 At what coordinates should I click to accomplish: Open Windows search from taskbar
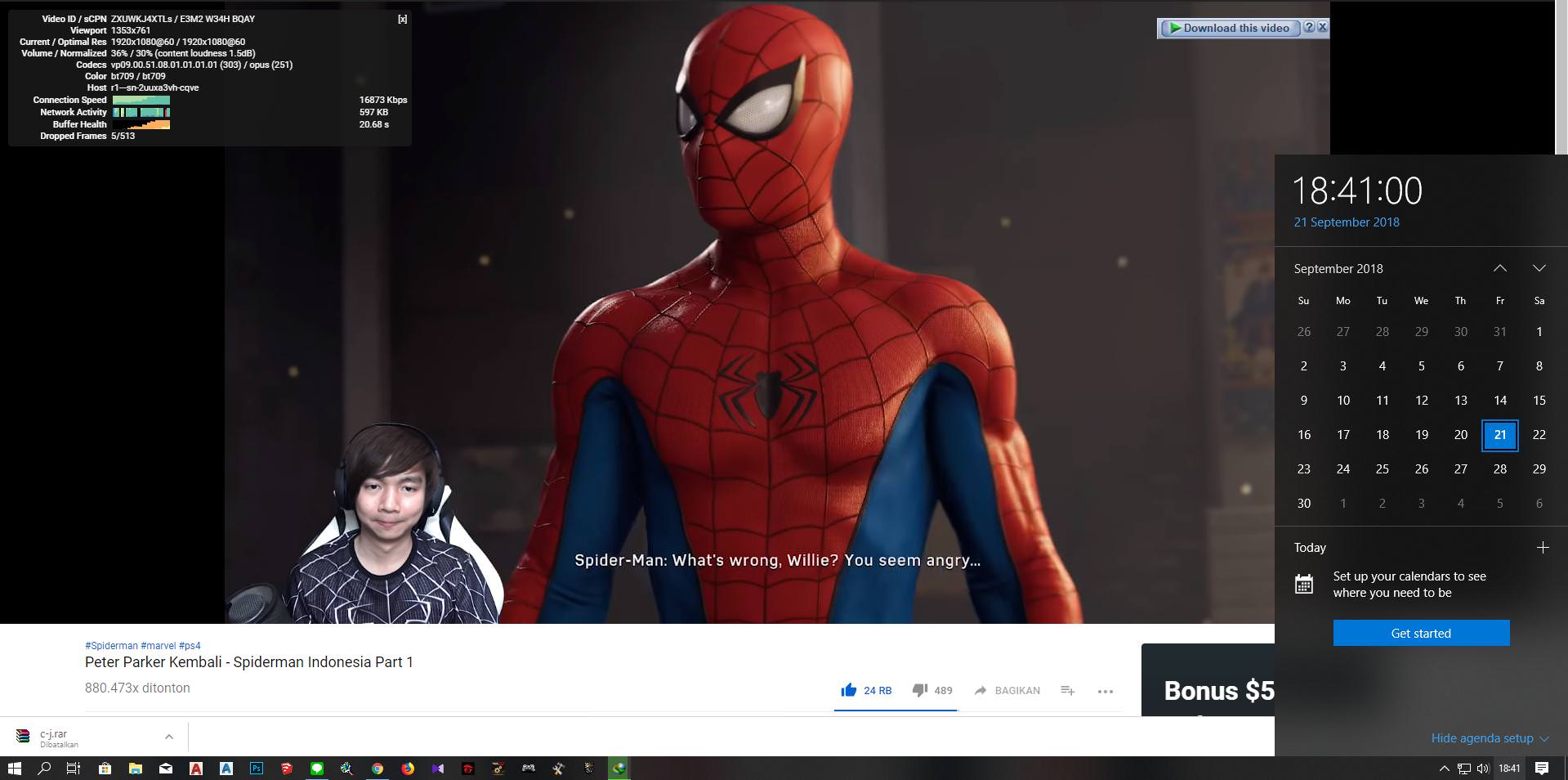click(x=44, y=769)
